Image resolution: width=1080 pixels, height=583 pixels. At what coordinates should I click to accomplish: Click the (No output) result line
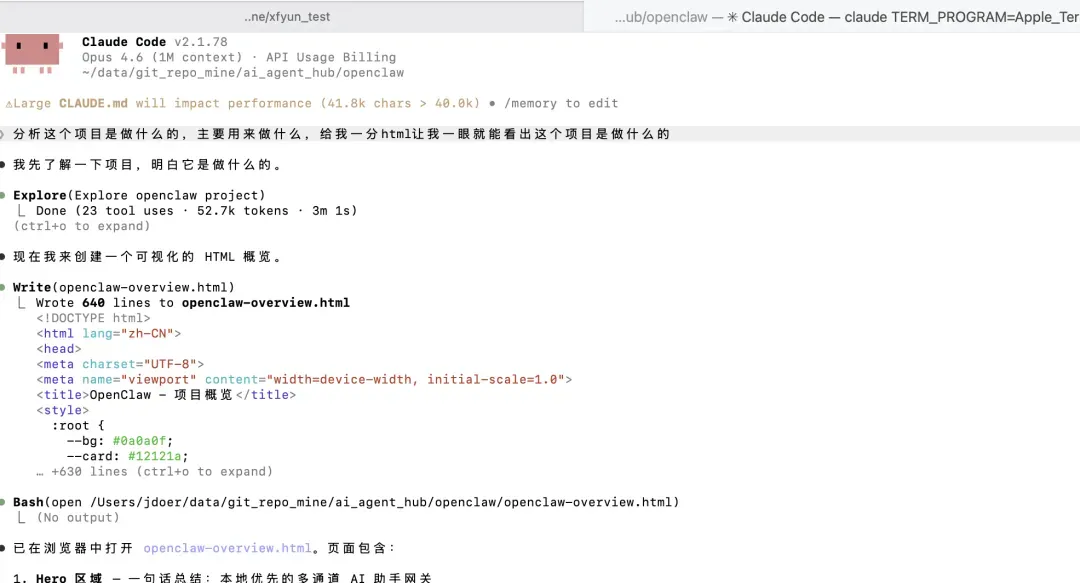78,518
